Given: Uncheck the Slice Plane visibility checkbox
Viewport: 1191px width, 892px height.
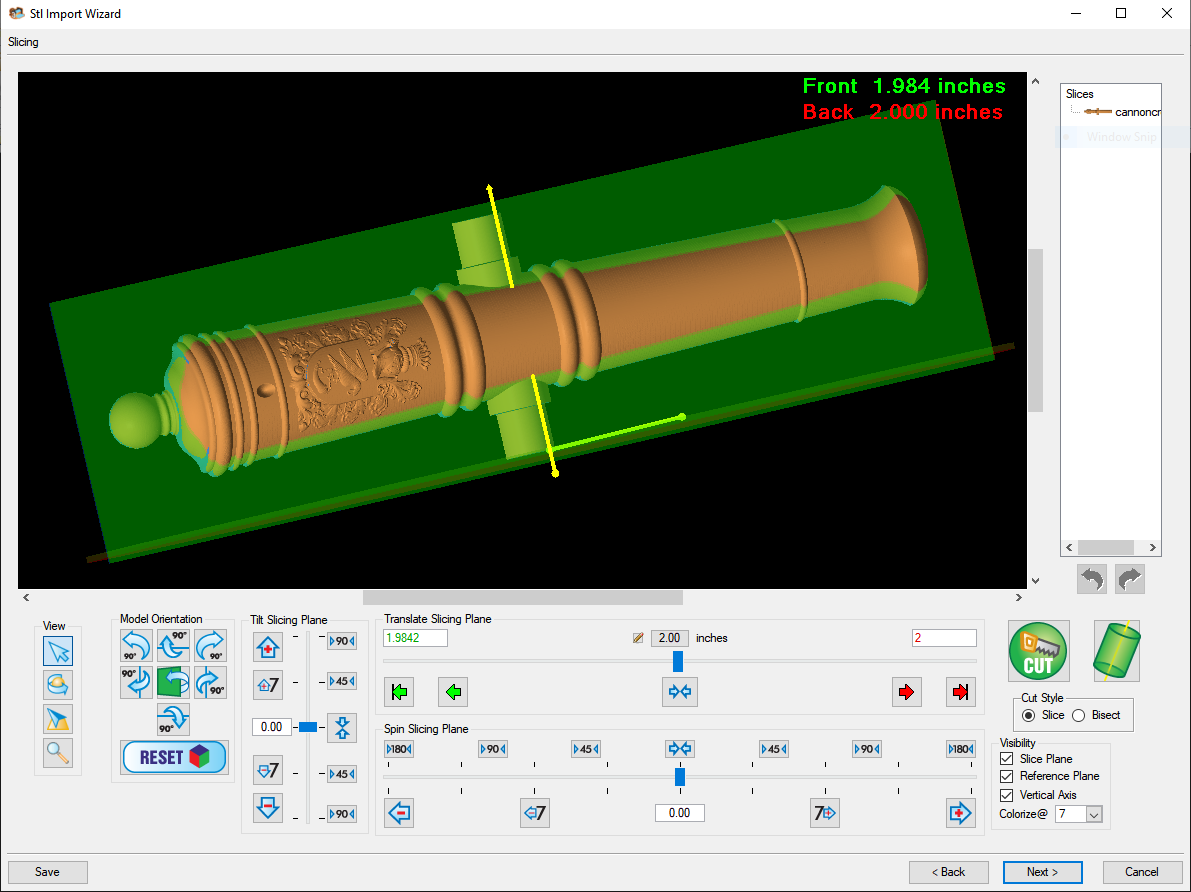Looking at the screenshot, I should pos(1007,759).
